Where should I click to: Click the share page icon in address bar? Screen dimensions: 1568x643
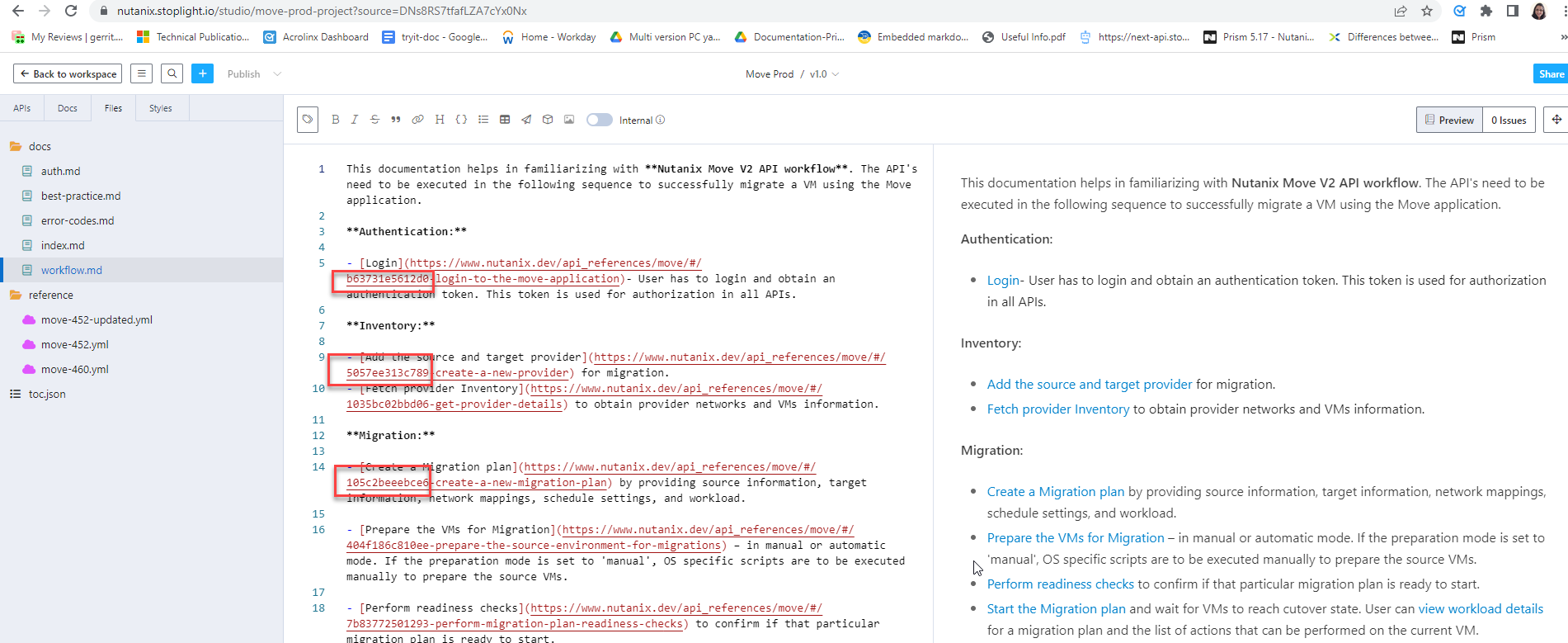[x=1401, y=11]
